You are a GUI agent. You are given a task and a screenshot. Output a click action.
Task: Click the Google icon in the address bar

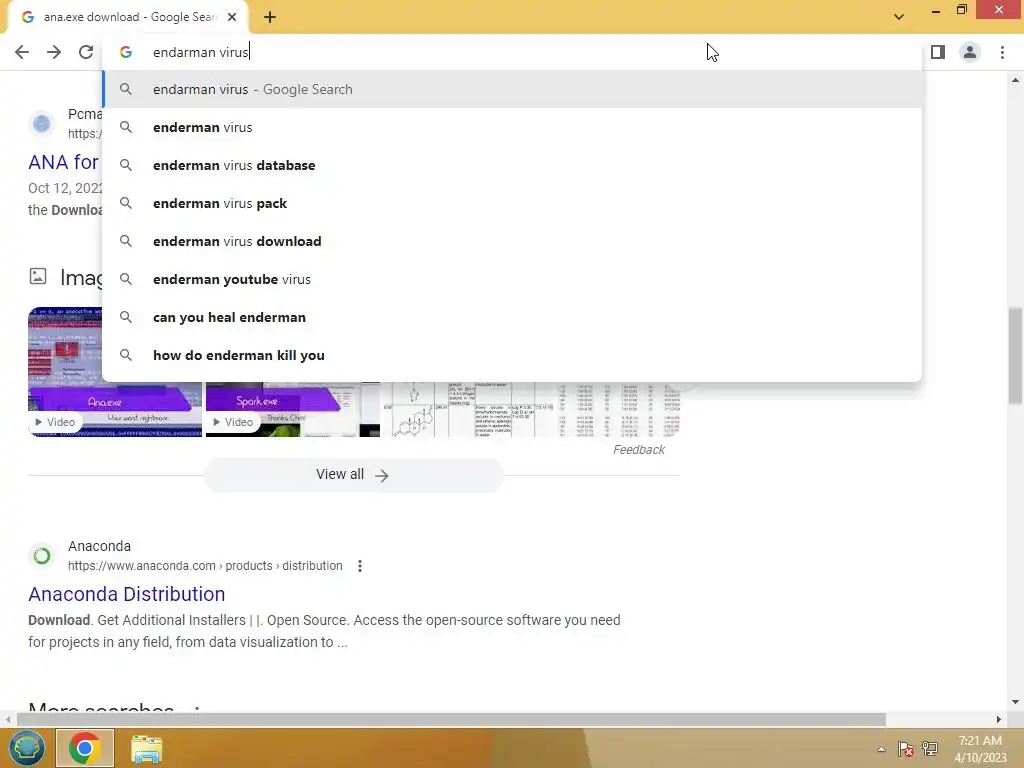126,52
